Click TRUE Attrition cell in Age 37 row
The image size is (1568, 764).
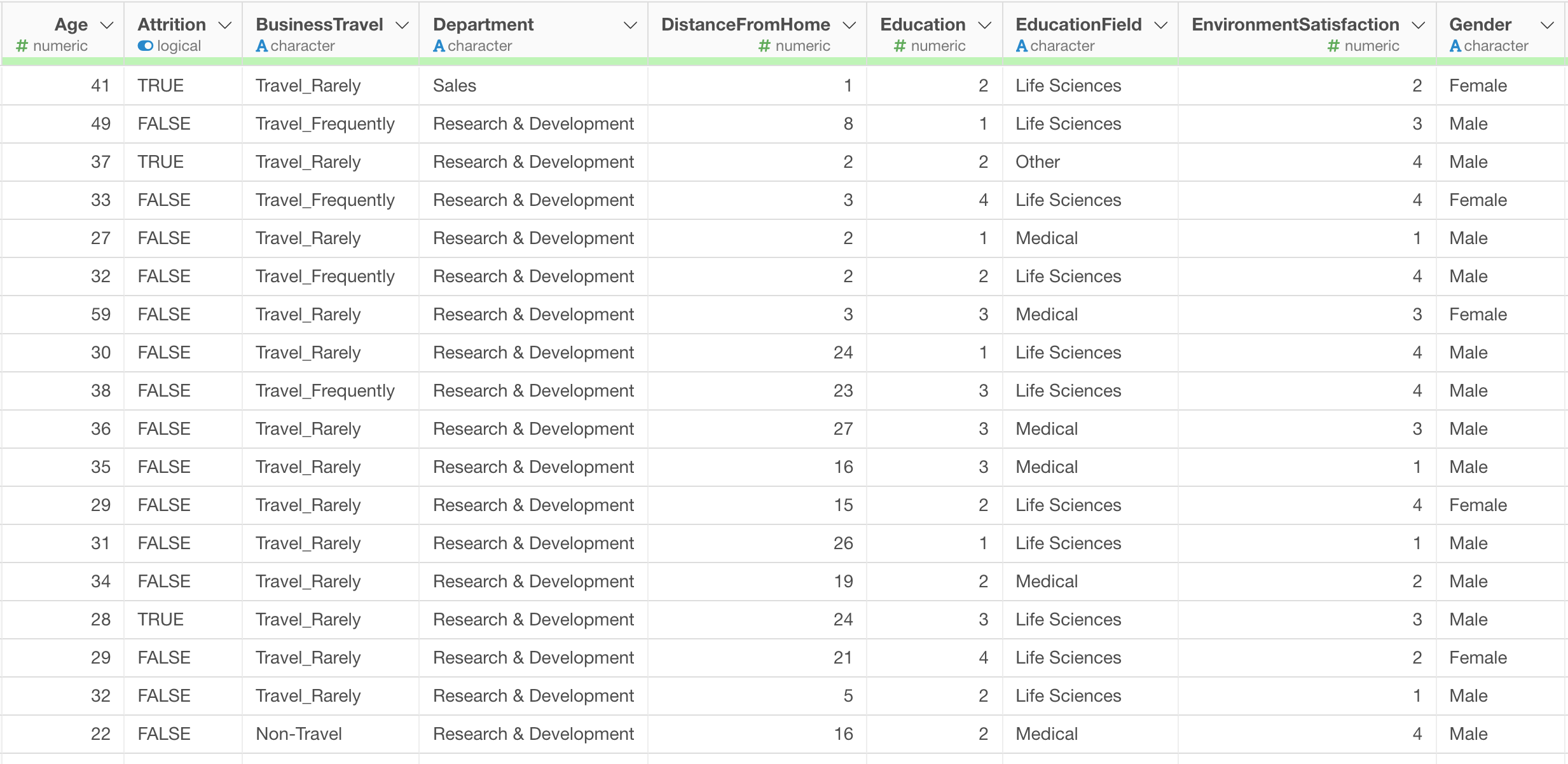pyautogui.click(x=183, y=162)
